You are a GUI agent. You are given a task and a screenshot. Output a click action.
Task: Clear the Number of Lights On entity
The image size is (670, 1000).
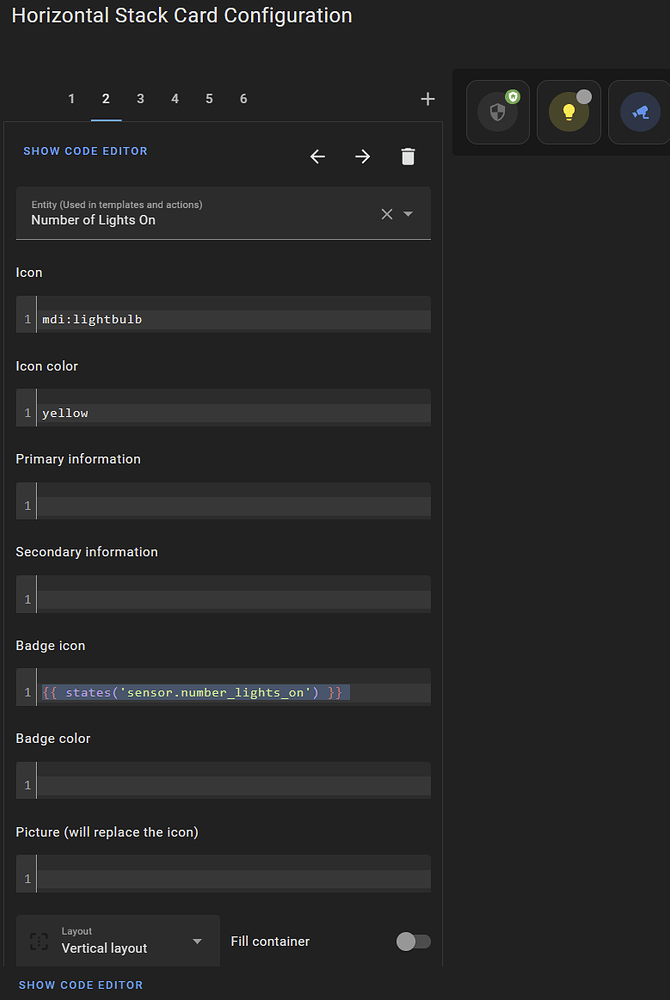(x=387, y=214)
